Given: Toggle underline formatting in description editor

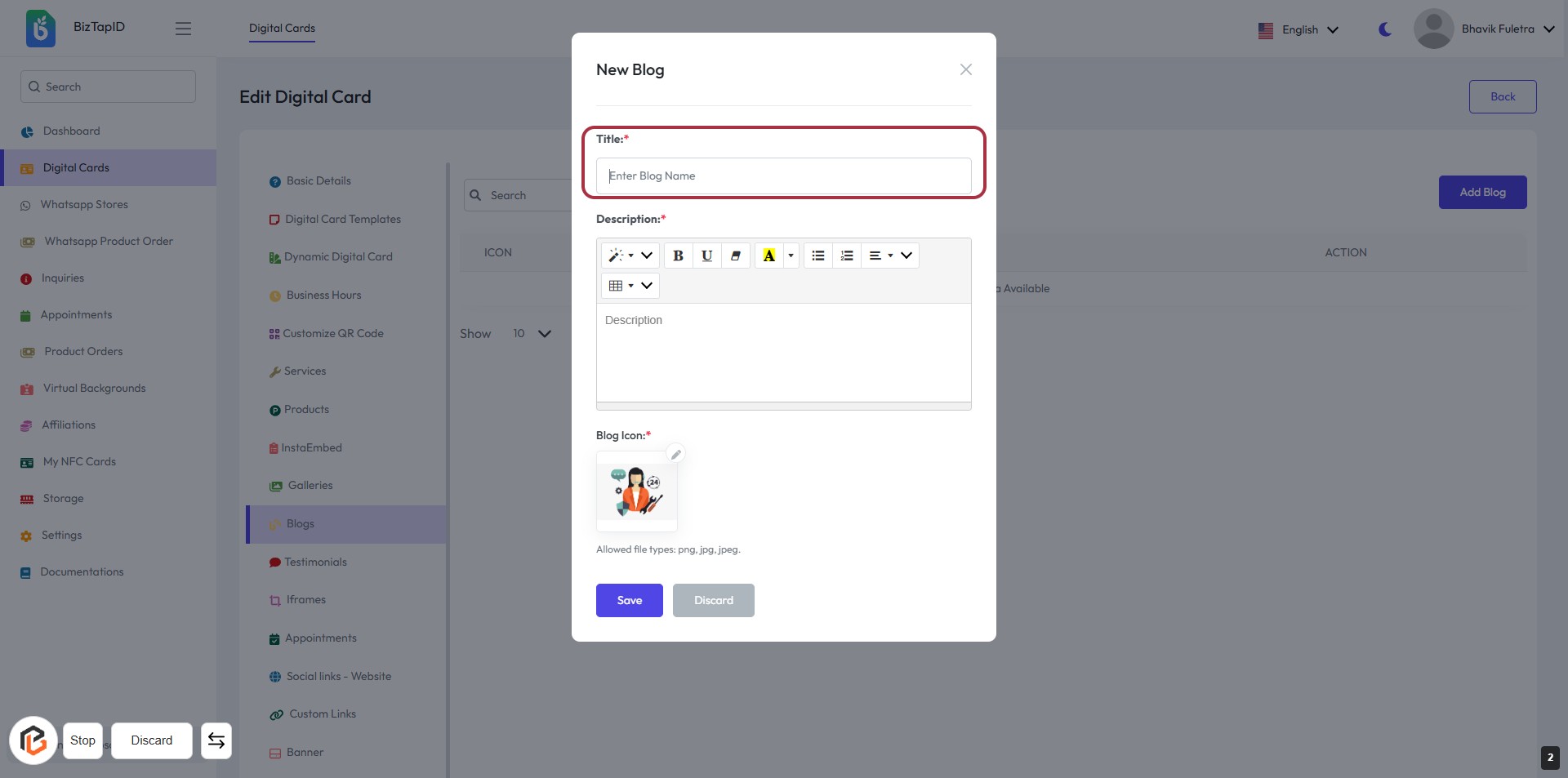Looking at the screenshot, I should coord(707,256).
